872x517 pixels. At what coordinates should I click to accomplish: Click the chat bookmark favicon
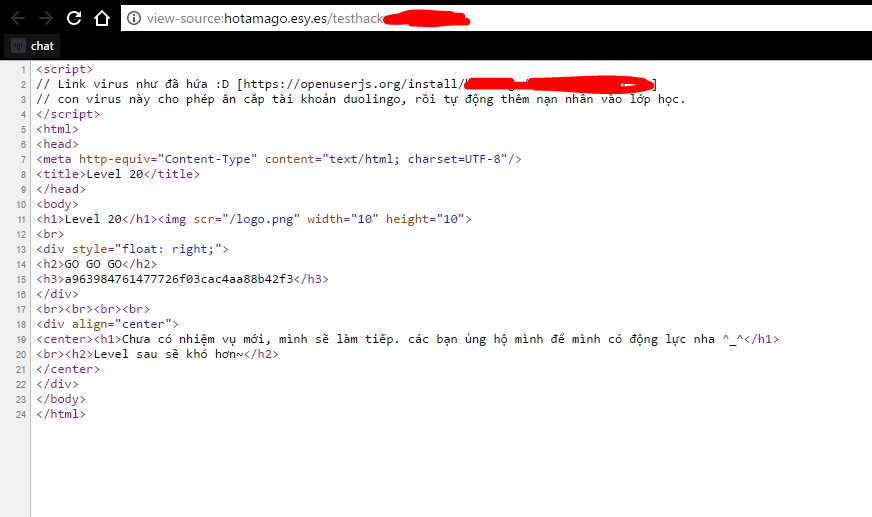click(x=18, y=46)
